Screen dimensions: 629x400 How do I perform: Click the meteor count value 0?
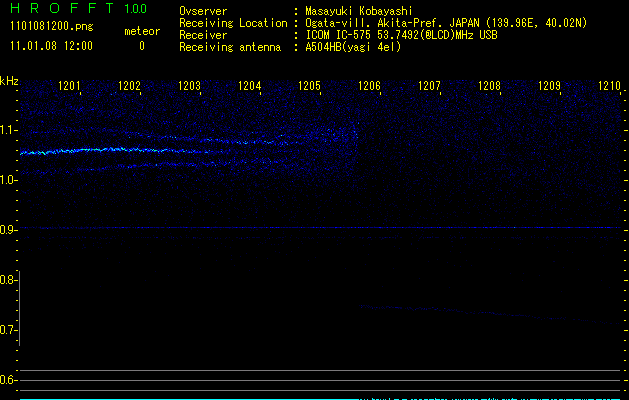(x=142, y=46)
